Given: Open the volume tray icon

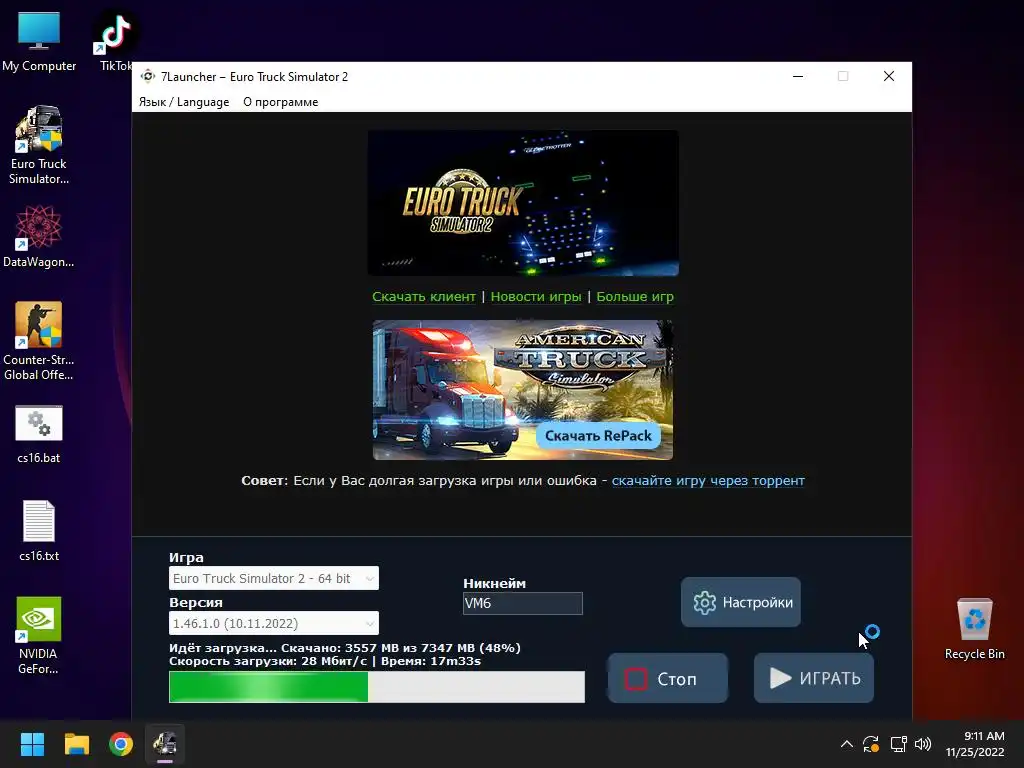Looking at the screenshot, I should pyautogui.click(x=923, y=744).
